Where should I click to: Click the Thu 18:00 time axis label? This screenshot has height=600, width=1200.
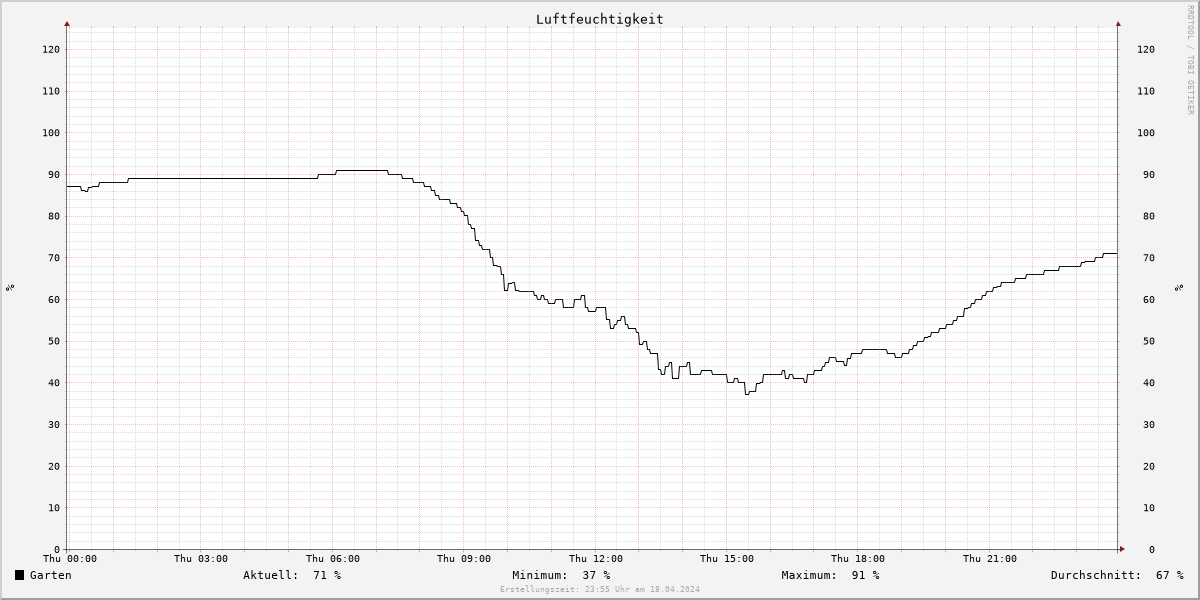(858, 559)
